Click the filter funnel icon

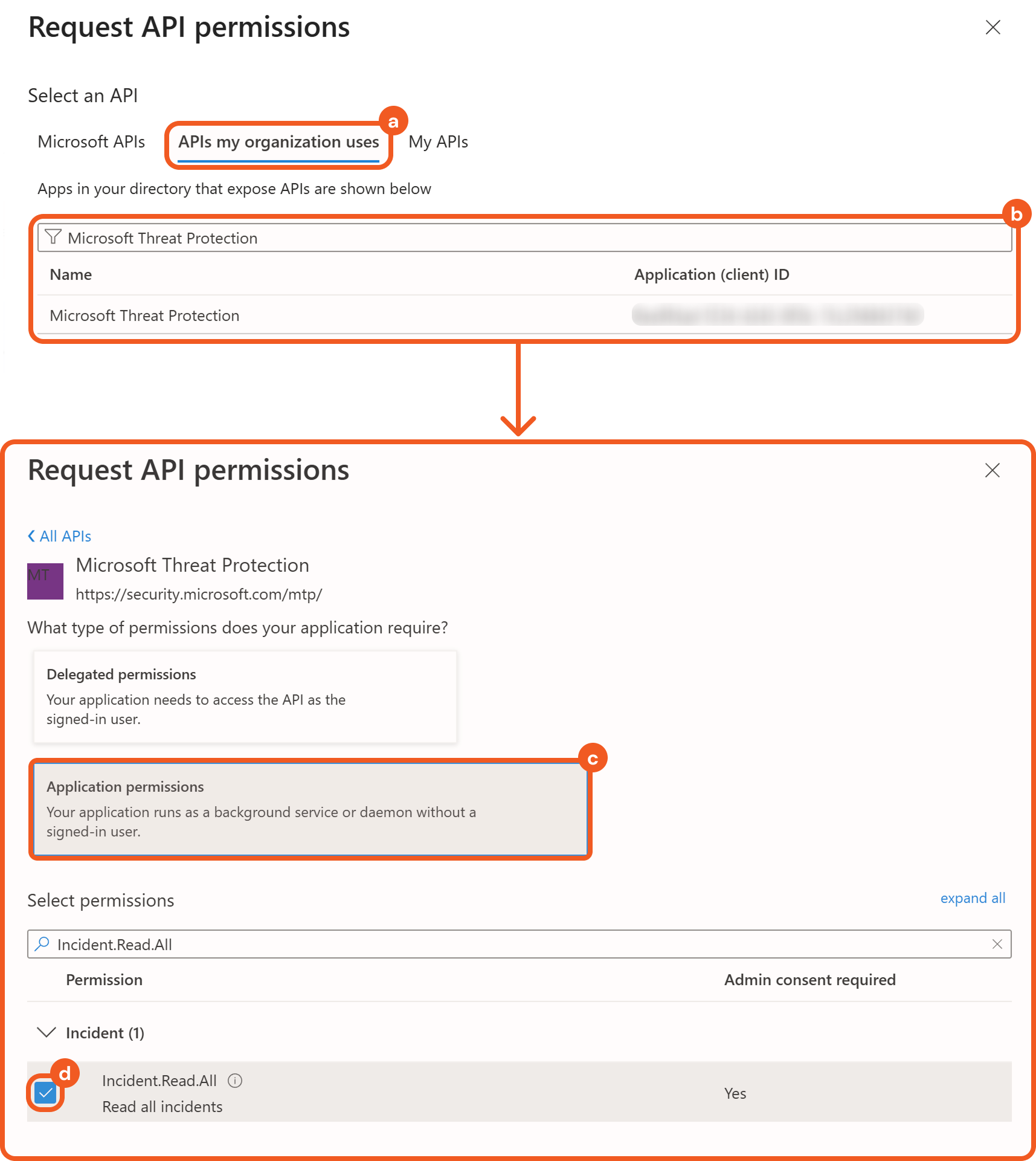pos(53,237)
